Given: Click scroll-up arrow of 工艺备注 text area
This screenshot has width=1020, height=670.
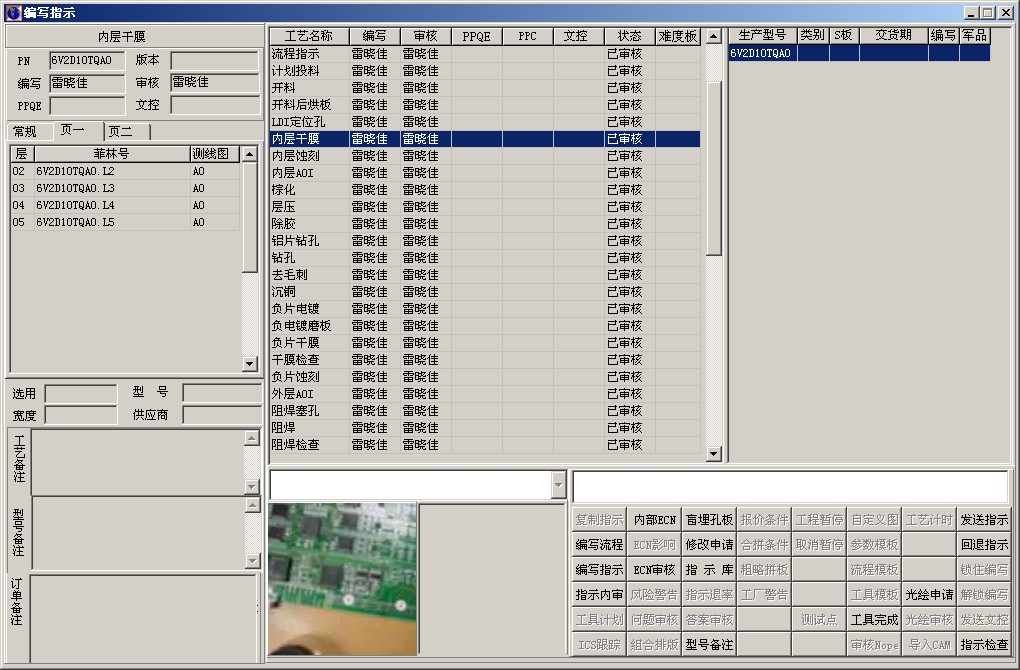Looking at the screenshot, I should (252, 438).
